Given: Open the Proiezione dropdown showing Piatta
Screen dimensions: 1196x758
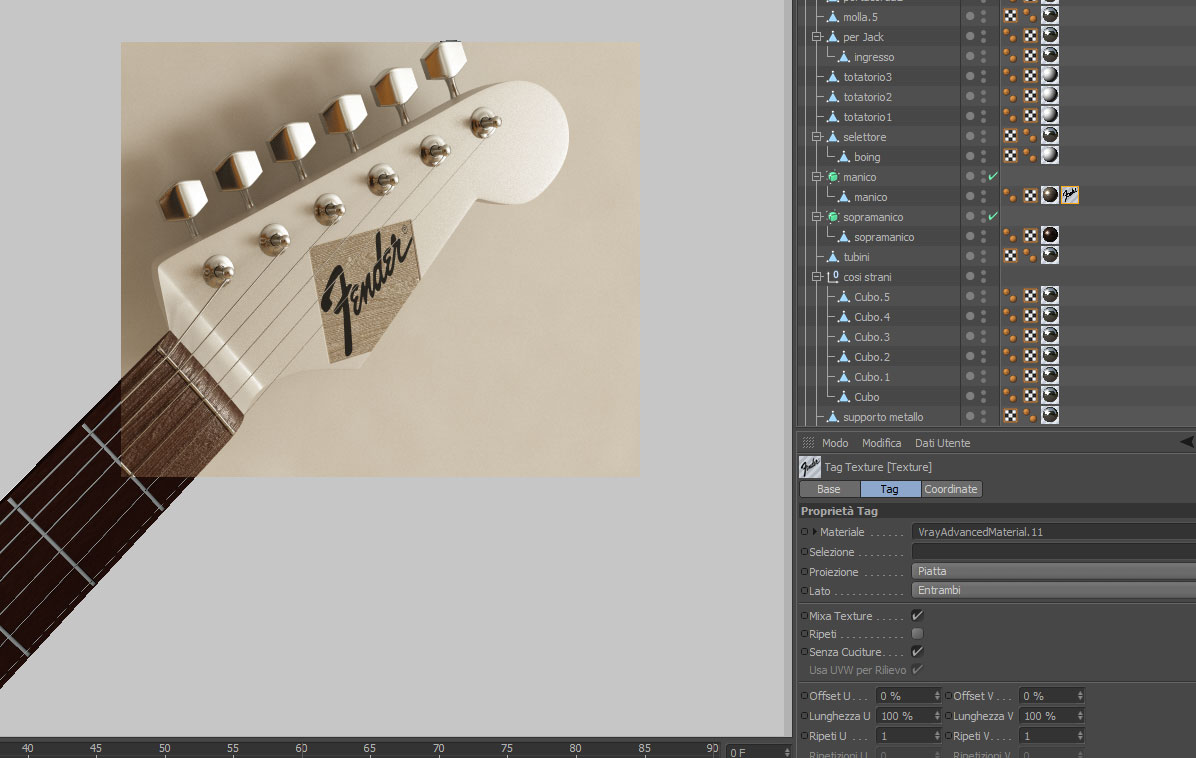Looking at the screenshot, I should (x=1053, y=571).
